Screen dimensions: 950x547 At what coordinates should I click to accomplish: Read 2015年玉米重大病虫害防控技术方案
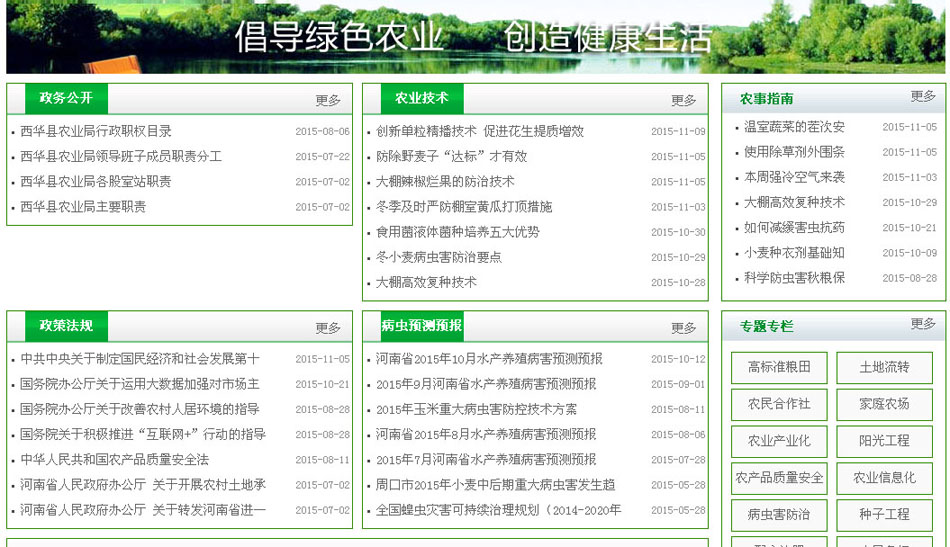pos(476,410)
